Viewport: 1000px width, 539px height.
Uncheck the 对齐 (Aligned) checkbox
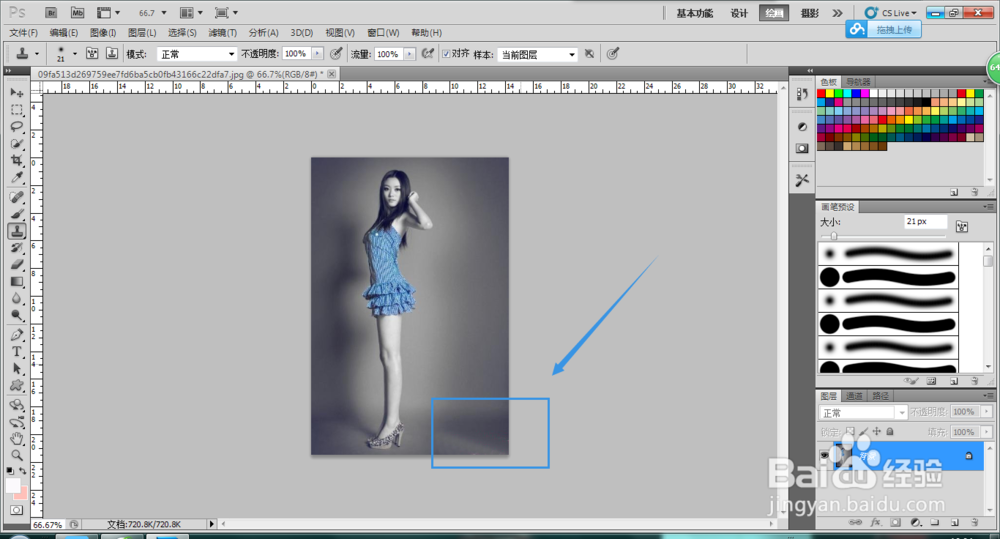point(446,54)
